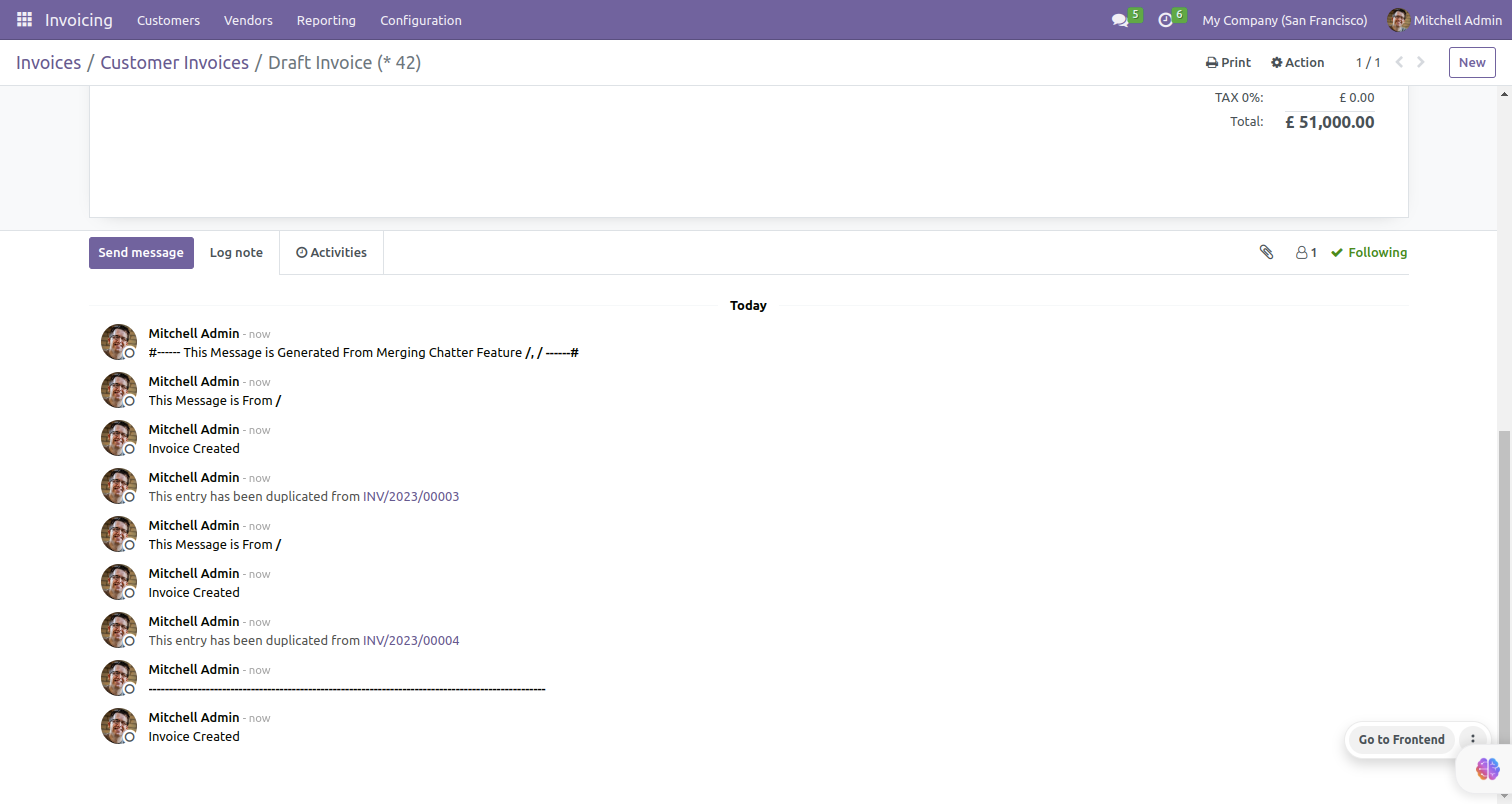Toggle the Following status button
The width and height of the screenshot is (1512, 804).
pos(1369,253)
